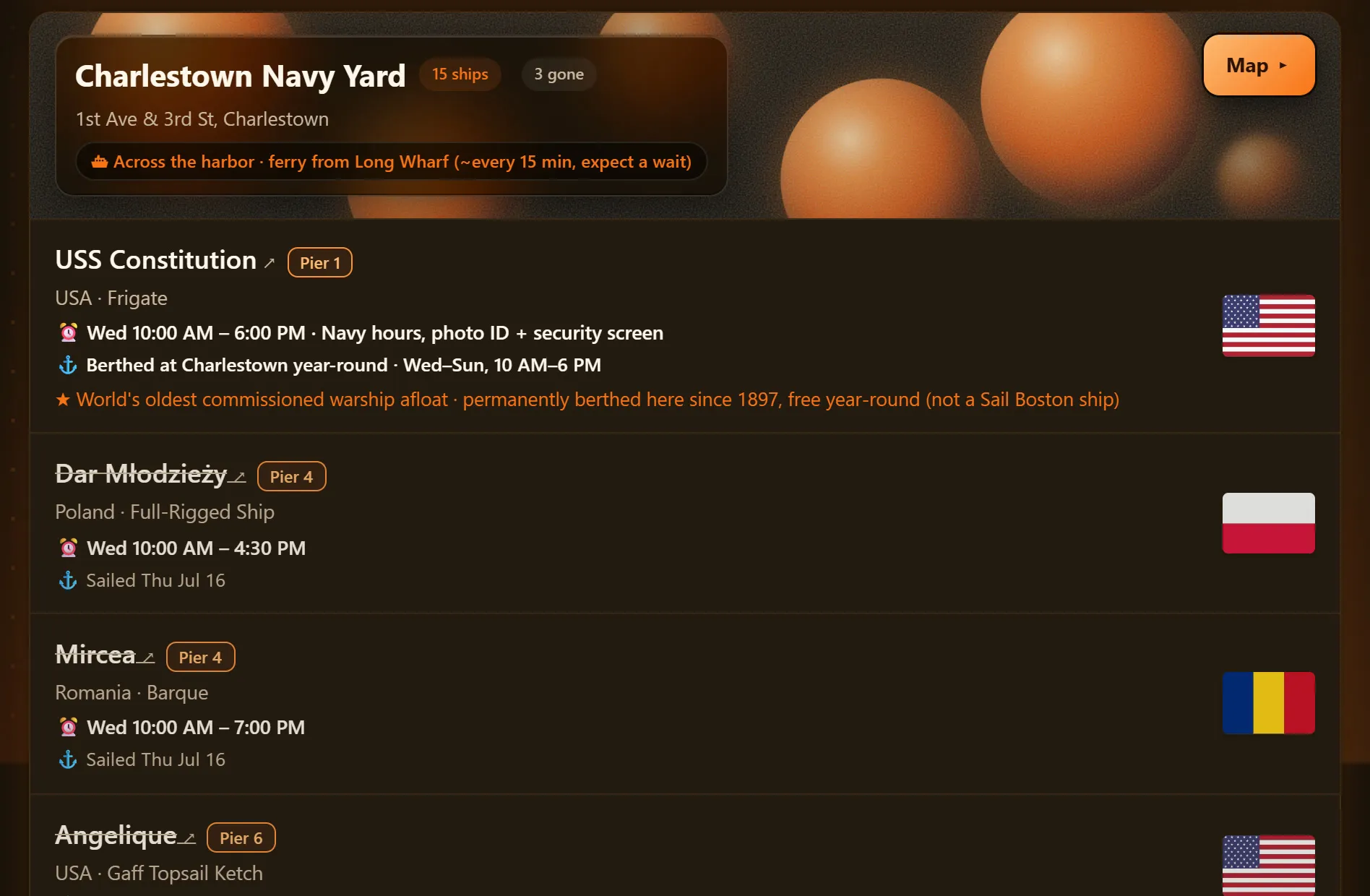
Task: Select the Pier 4 badge next to Mircea
Action: pos(200,657)
